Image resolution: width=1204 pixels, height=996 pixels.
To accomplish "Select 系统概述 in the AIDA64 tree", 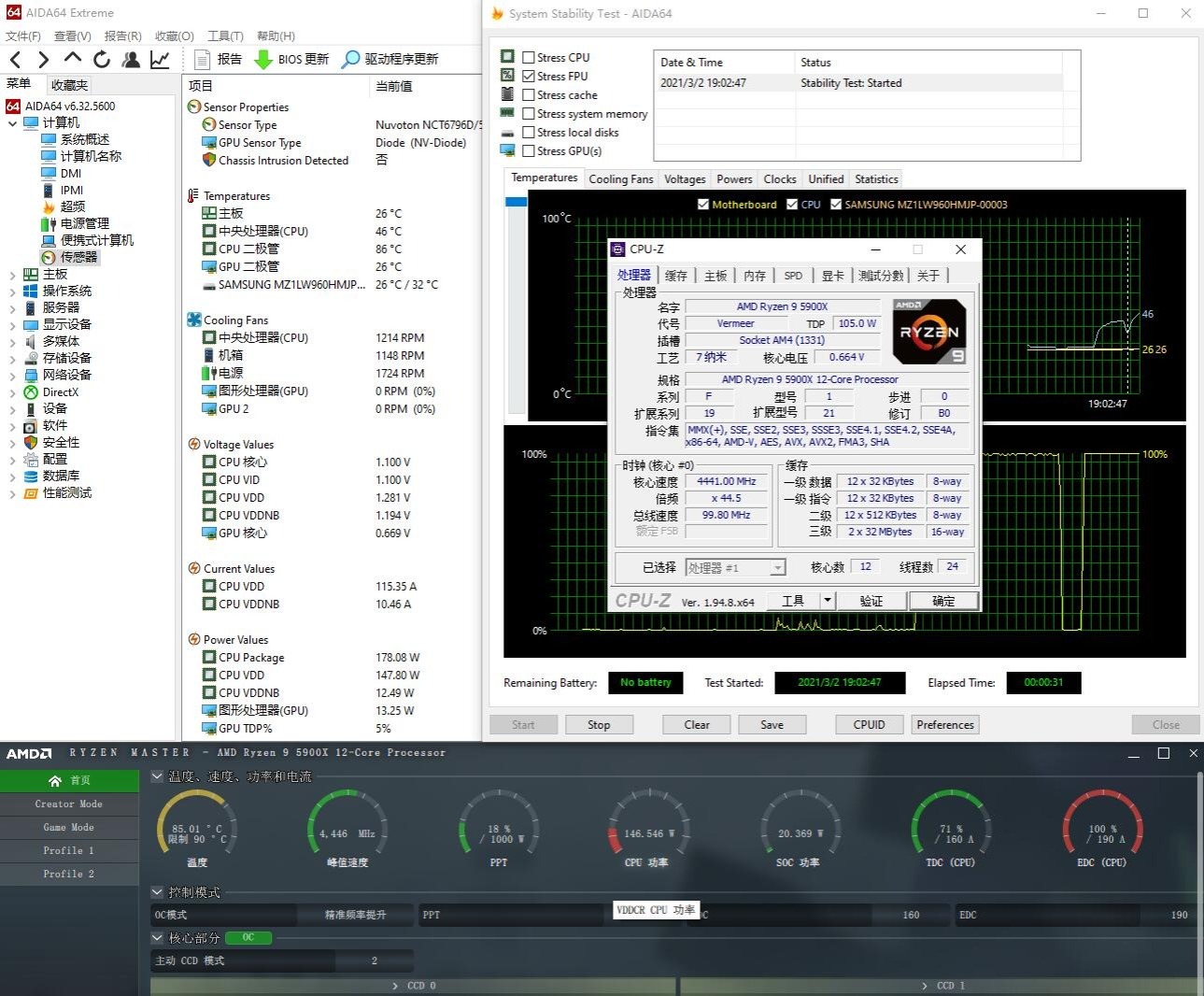I will point(76,139).
